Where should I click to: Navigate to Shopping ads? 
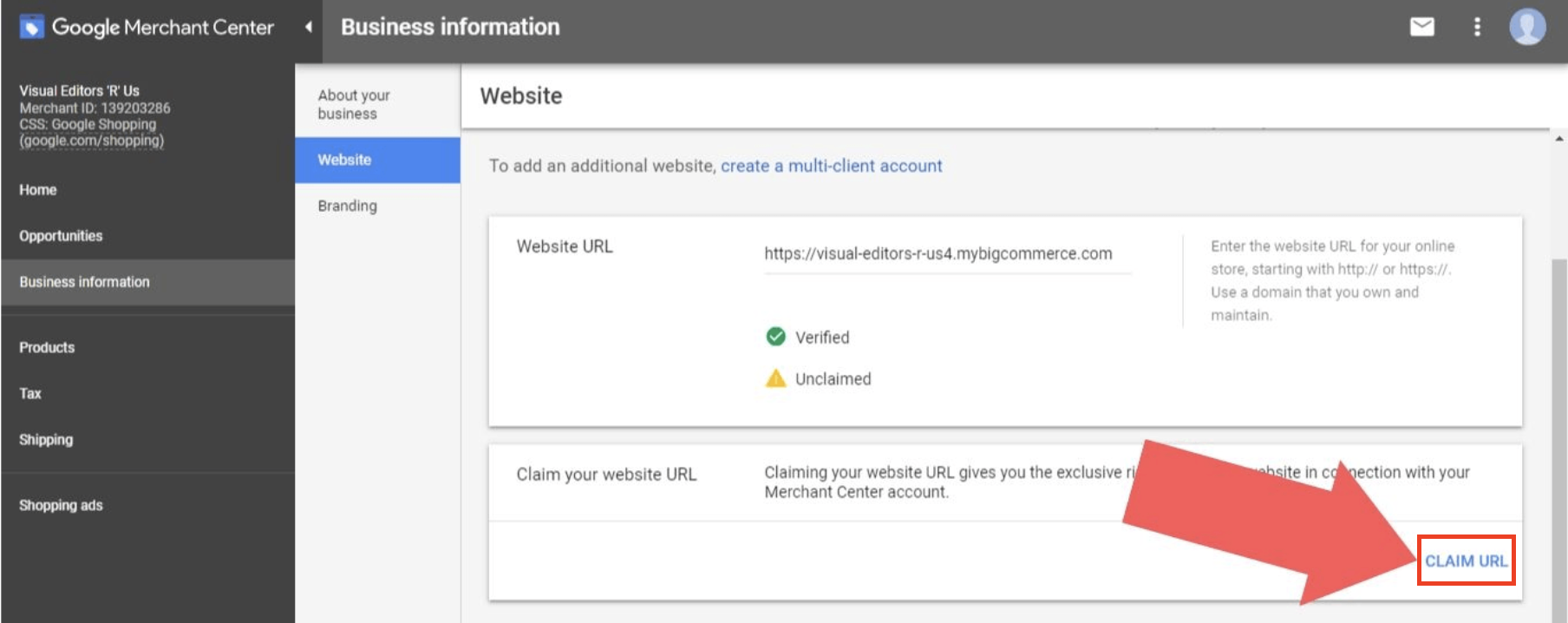tap(61, 505)
